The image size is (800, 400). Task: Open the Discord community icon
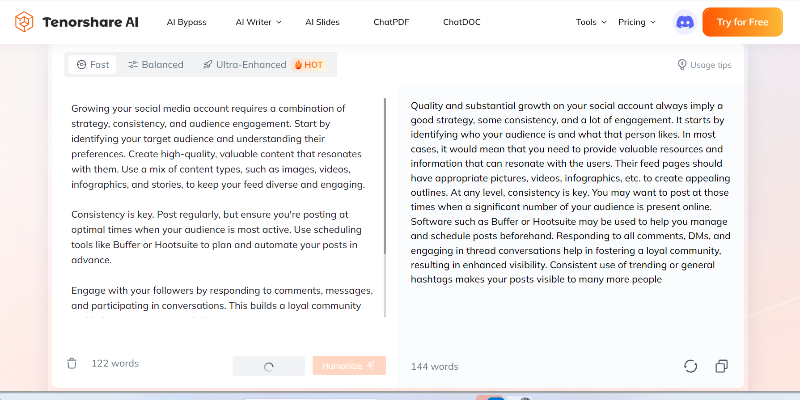click(685, 21)
